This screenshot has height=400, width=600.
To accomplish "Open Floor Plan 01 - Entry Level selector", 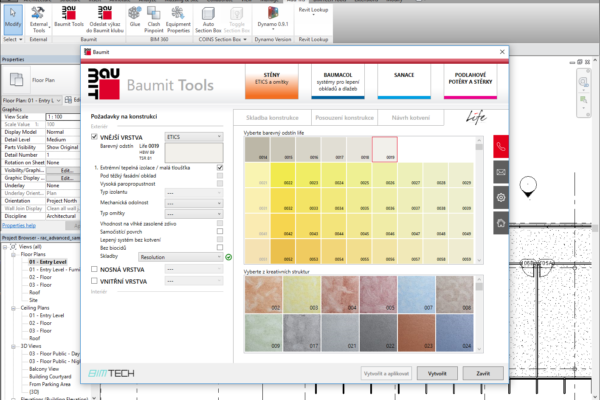I will 31,100.
